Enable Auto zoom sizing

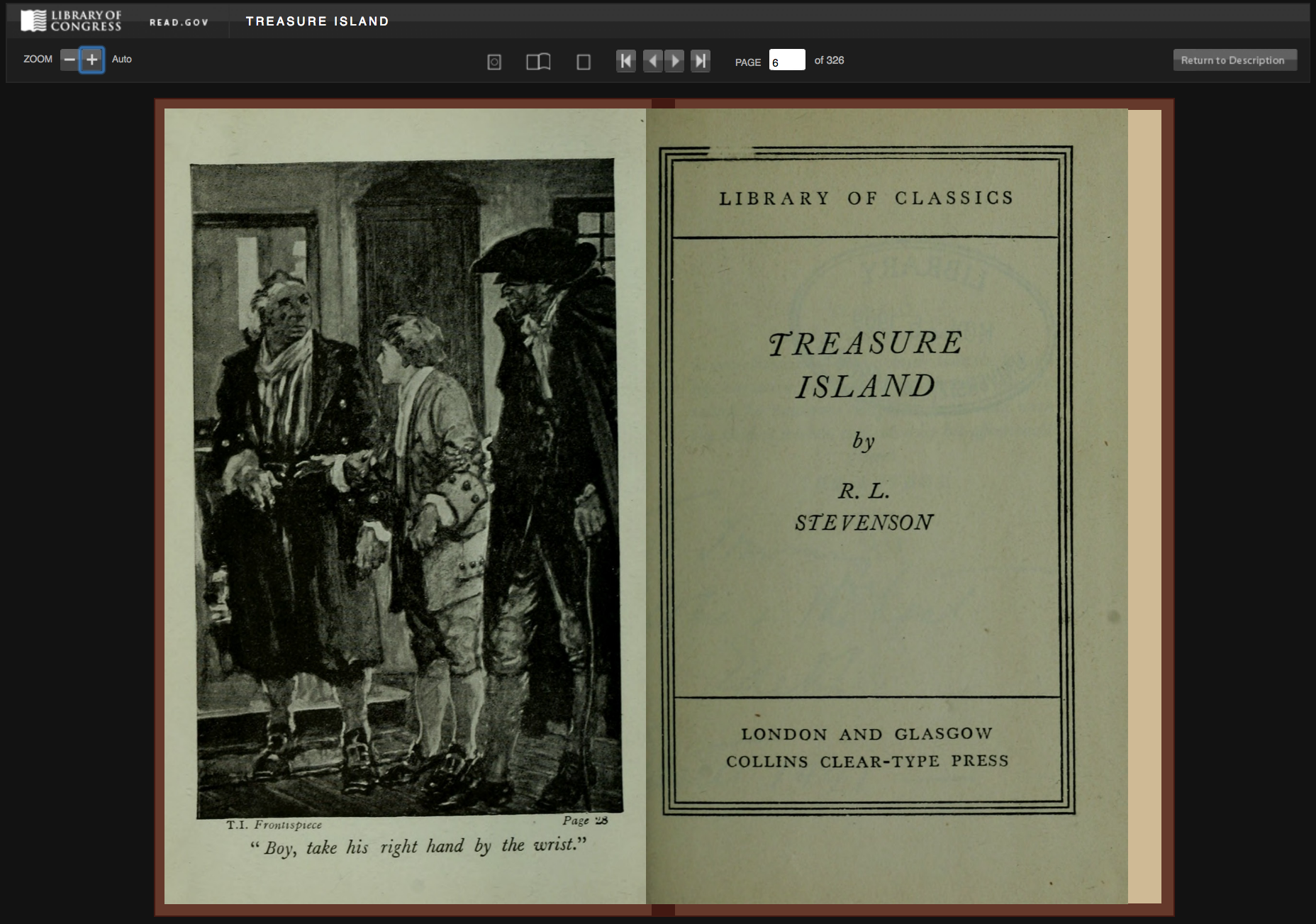121,60
